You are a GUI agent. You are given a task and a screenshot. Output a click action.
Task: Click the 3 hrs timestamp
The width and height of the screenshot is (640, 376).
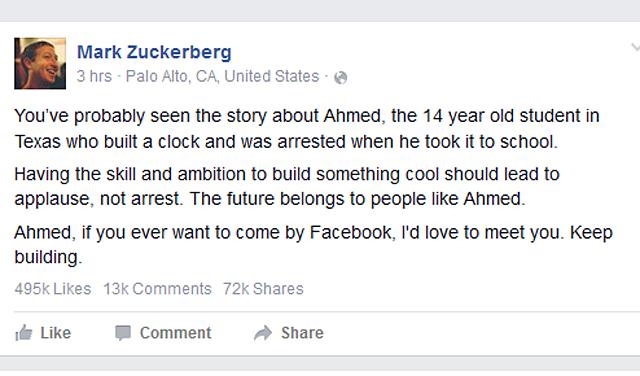tap(94, 76)
